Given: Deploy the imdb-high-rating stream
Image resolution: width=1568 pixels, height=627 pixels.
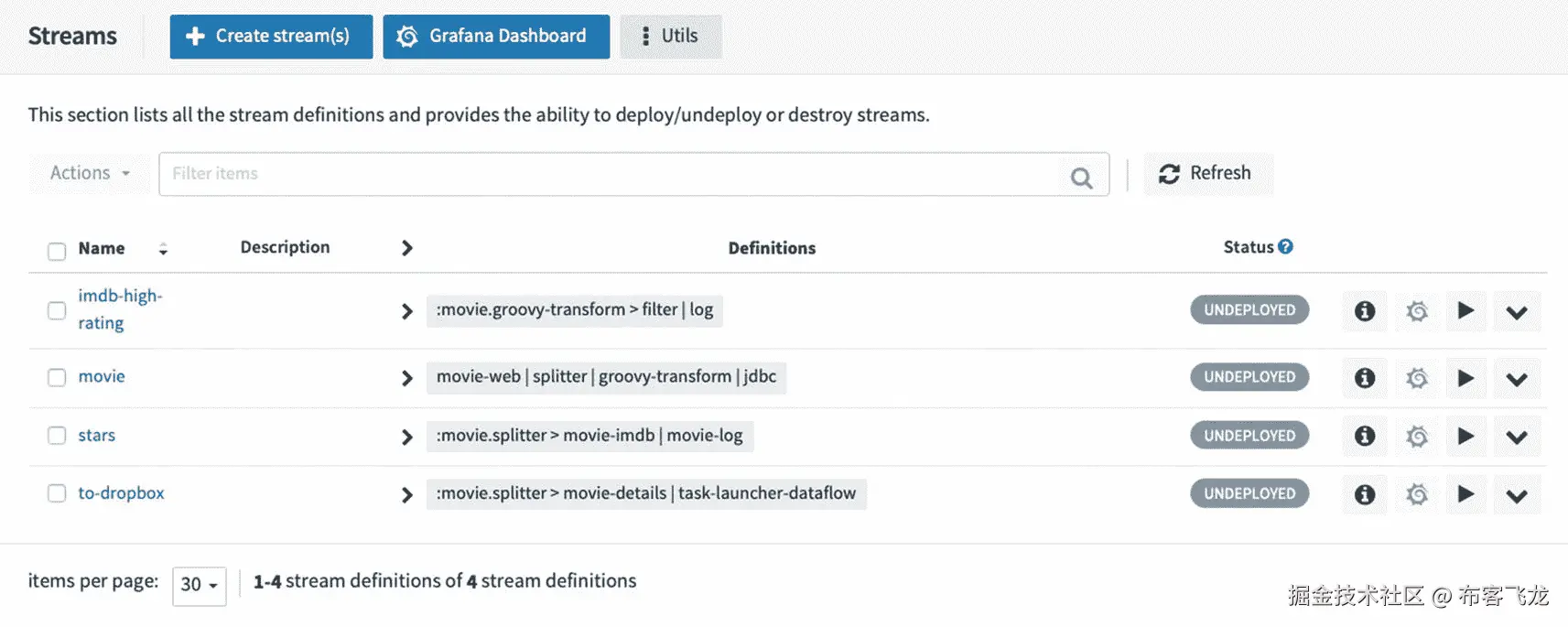Looking at the screenshot, I should pos(1465,310).
